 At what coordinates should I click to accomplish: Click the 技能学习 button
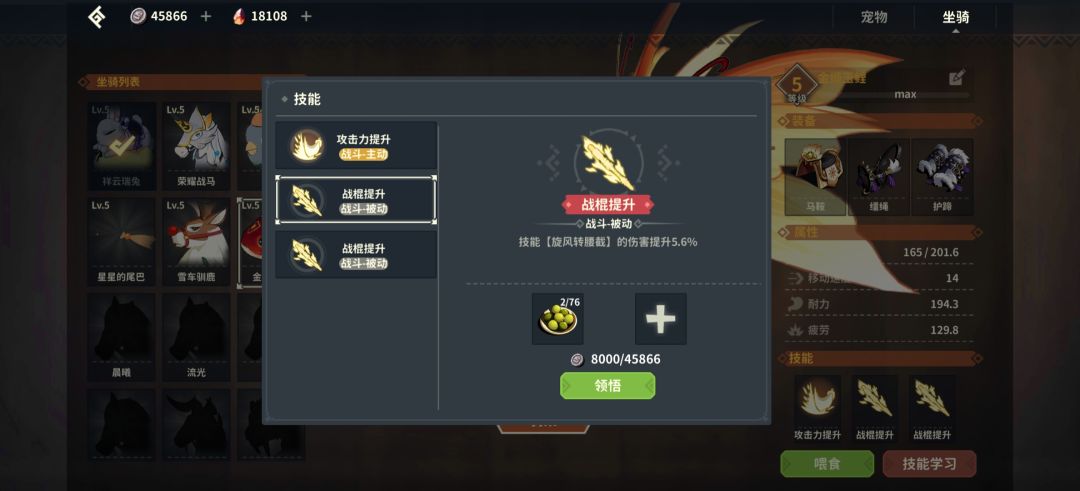coord(929,464)
